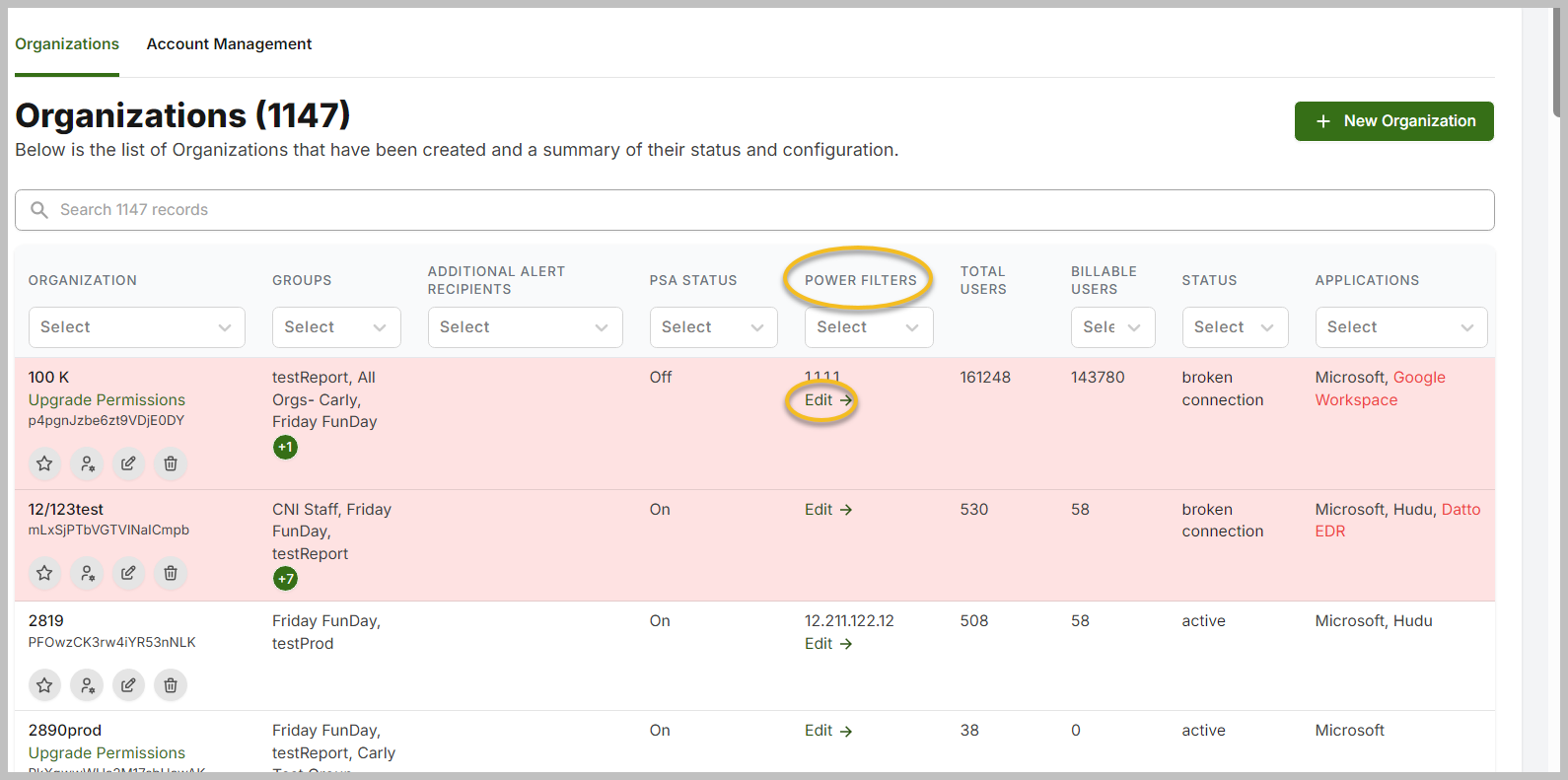Click Datto EDR application text for 12/123test
1568x780 pixels.
(1398, 521)
